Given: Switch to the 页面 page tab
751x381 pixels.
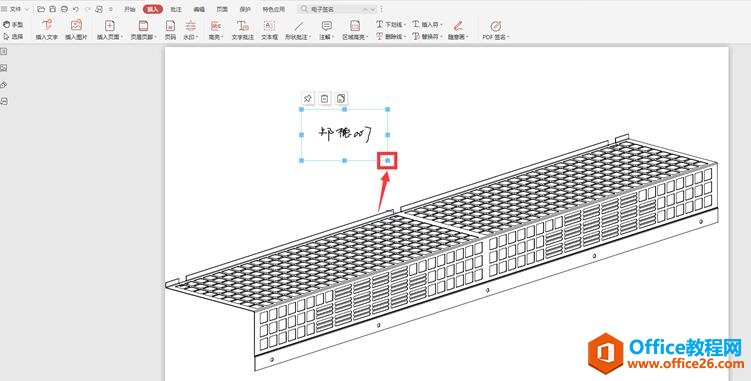Looking at the screenshot, I should point(222,9).
